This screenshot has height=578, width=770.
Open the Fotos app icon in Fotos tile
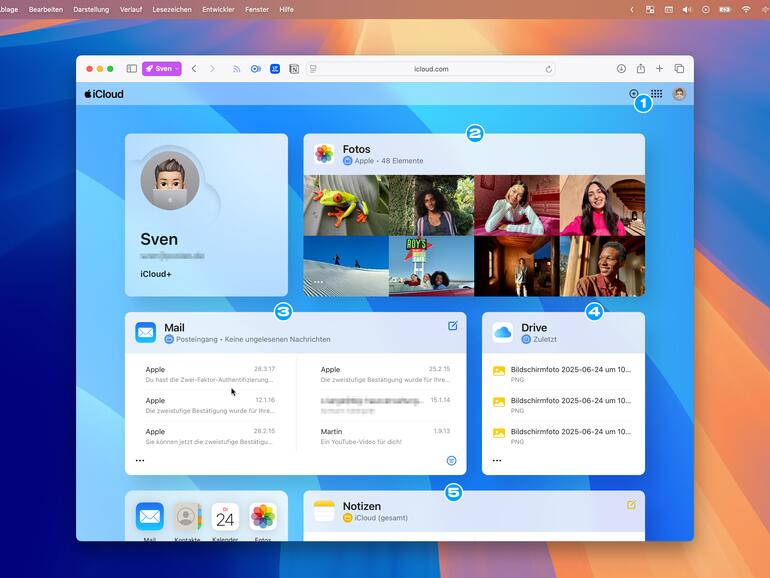pos(324,154)
